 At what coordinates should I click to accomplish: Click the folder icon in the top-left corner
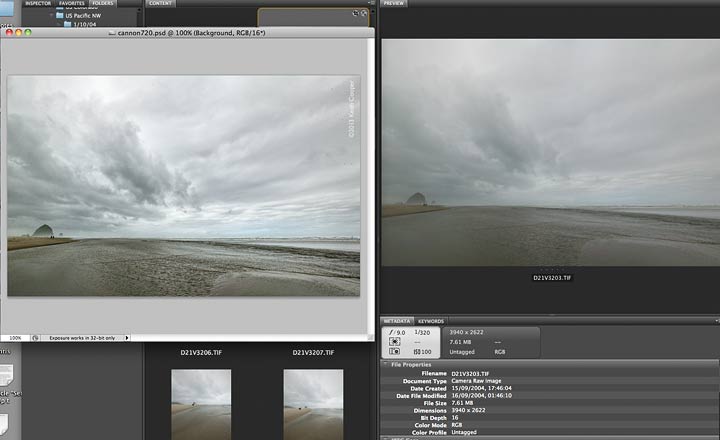pos(7,9)
